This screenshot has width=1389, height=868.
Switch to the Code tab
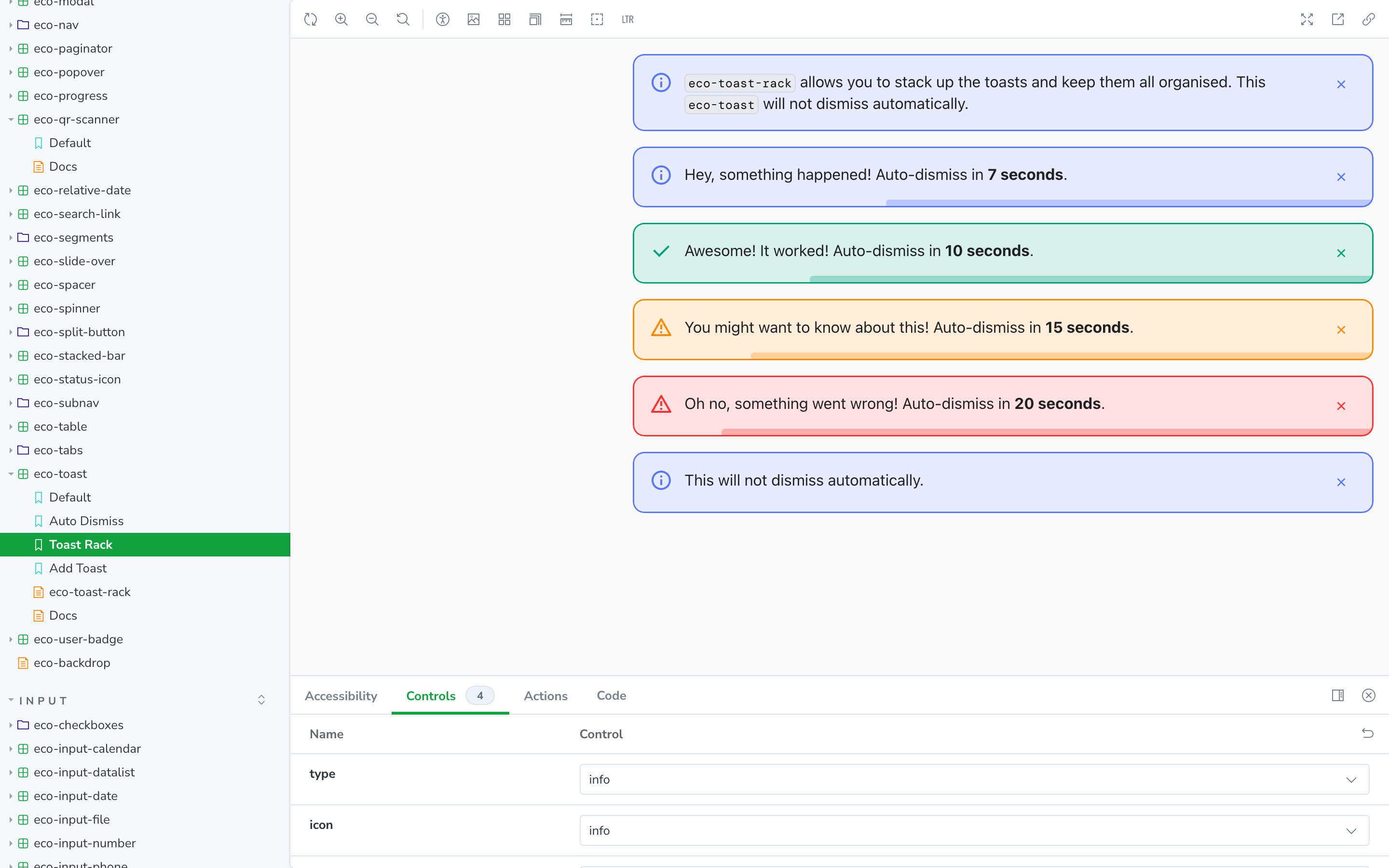coord(611,696)
